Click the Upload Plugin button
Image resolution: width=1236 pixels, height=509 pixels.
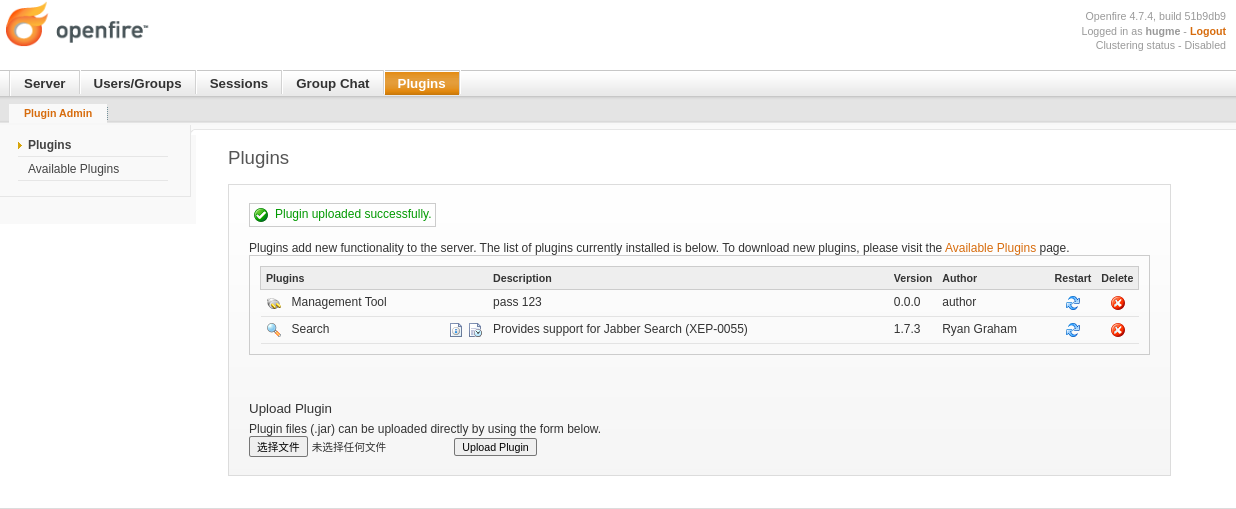[495, 447]
